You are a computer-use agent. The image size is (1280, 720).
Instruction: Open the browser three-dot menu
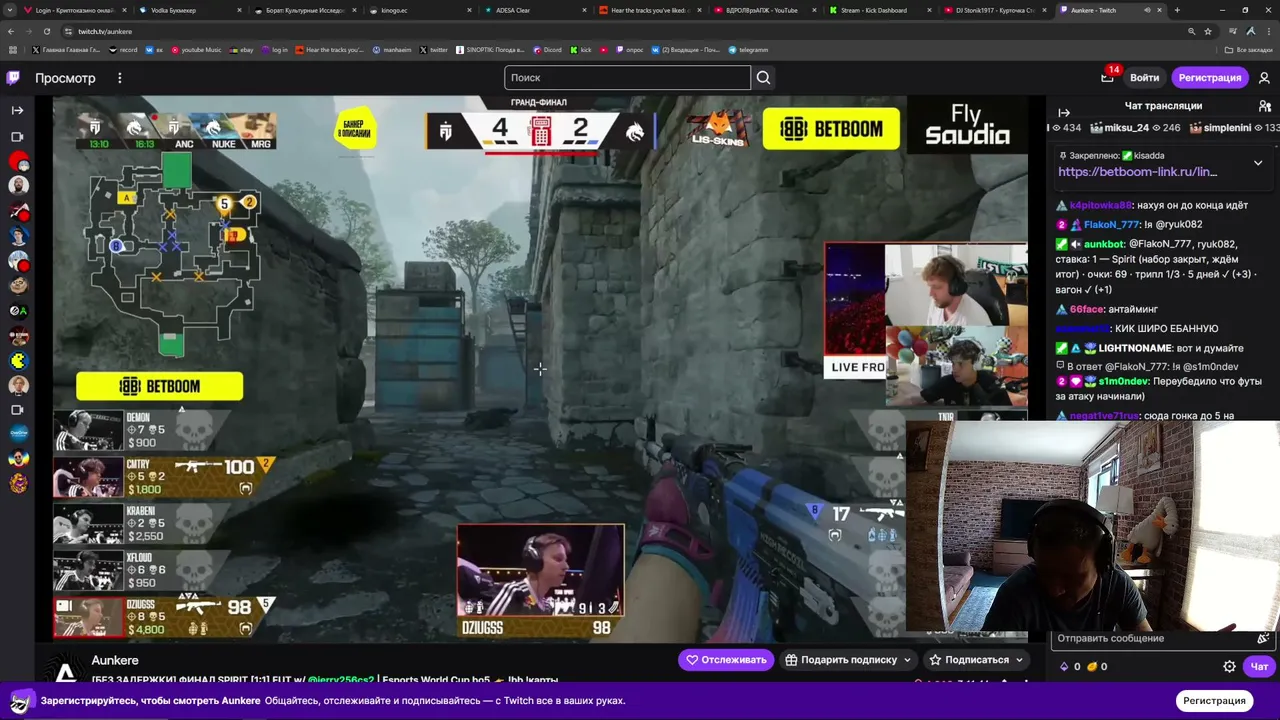[x=1269, y=31]
